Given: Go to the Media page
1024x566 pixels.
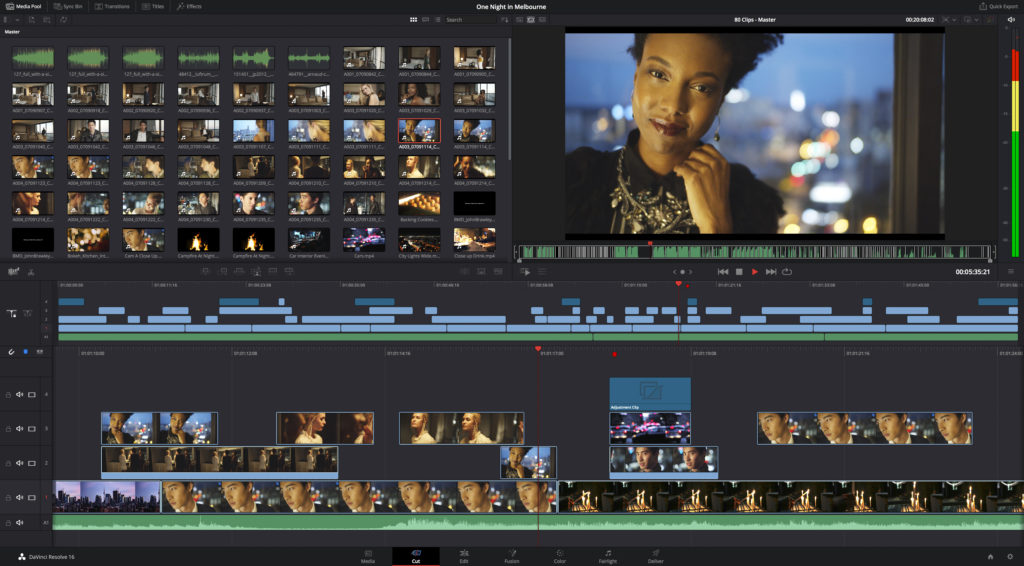Looking at the screenshot, I should click(x=368, y=556).
